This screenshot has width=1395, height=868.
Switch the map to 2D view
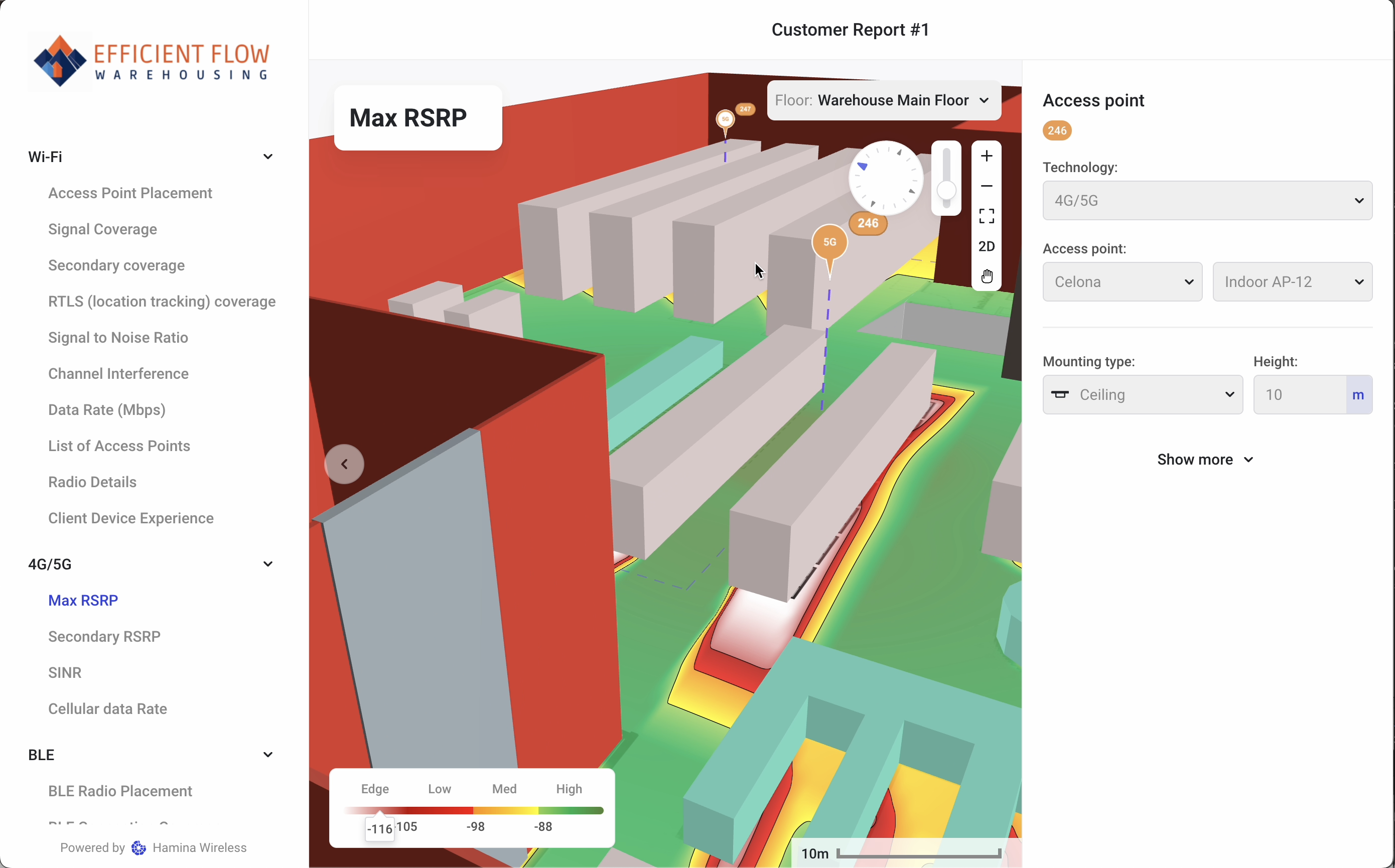(986, 246)
